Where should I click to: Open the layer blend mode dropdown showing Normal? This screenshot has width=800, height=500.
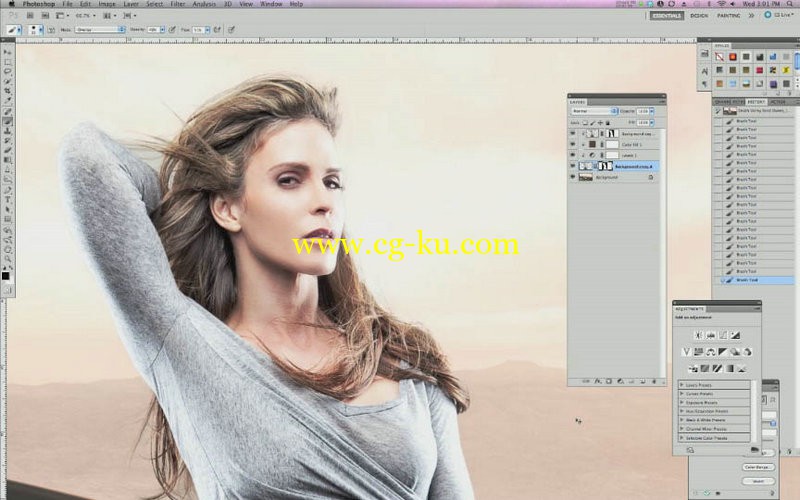point(594,111)
